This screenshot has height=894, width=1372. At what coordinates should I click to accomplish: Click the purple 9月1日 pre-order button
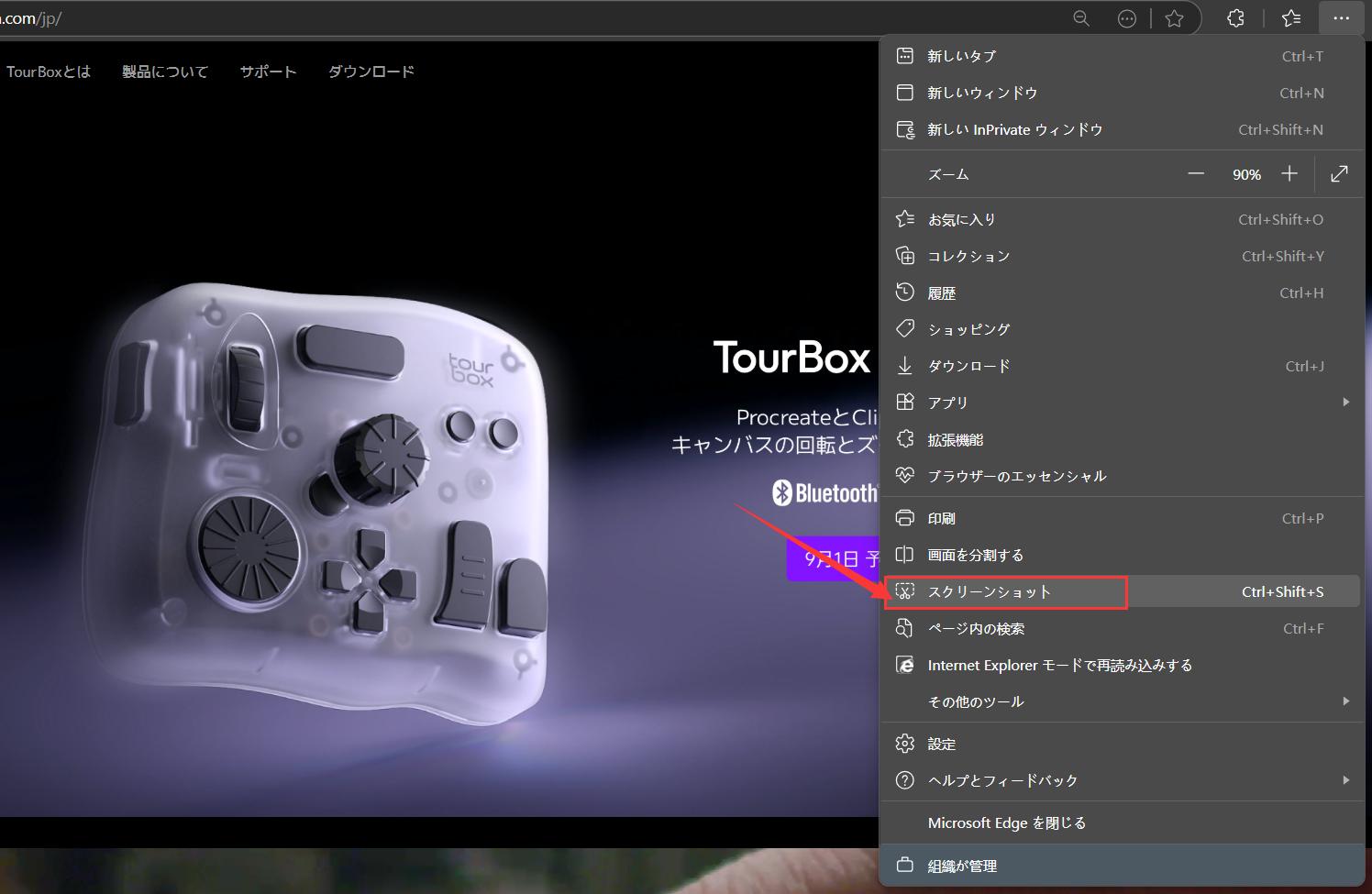[x=833, y=558]
